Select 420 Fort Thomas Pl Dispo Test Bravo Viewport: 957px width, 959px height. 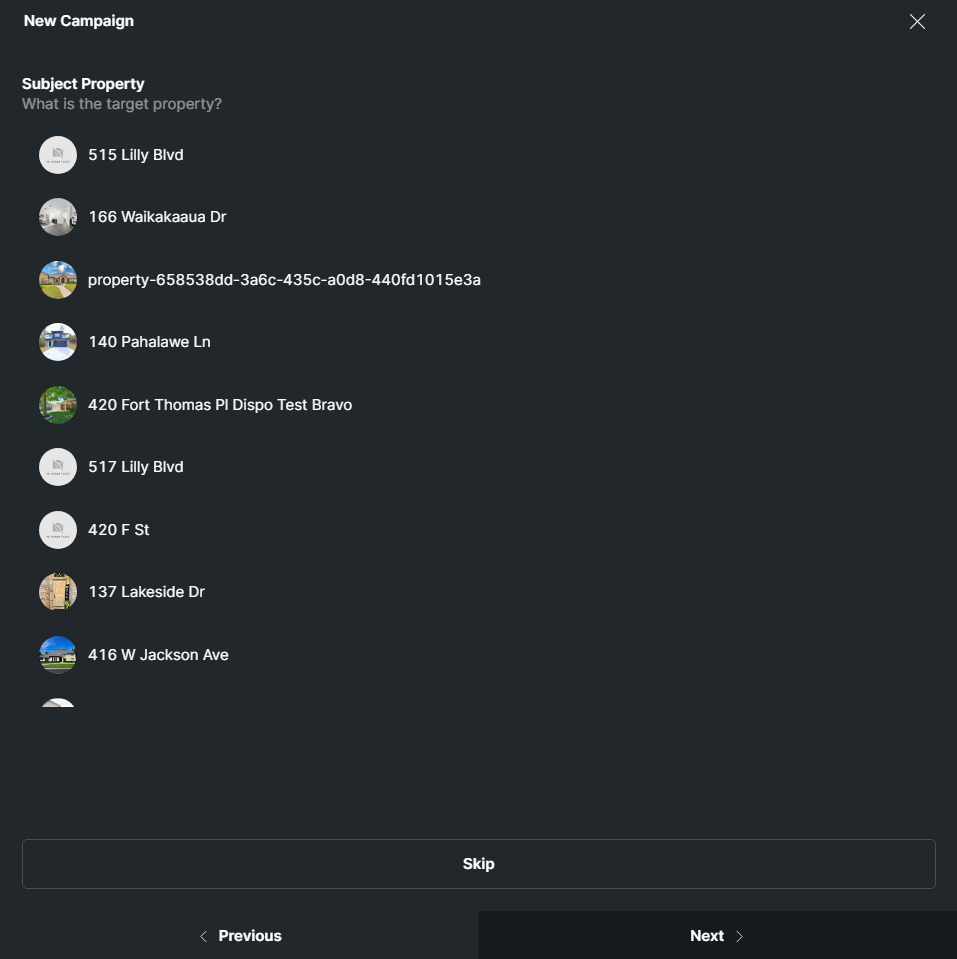pyautogui.click(x=220, y=405)
